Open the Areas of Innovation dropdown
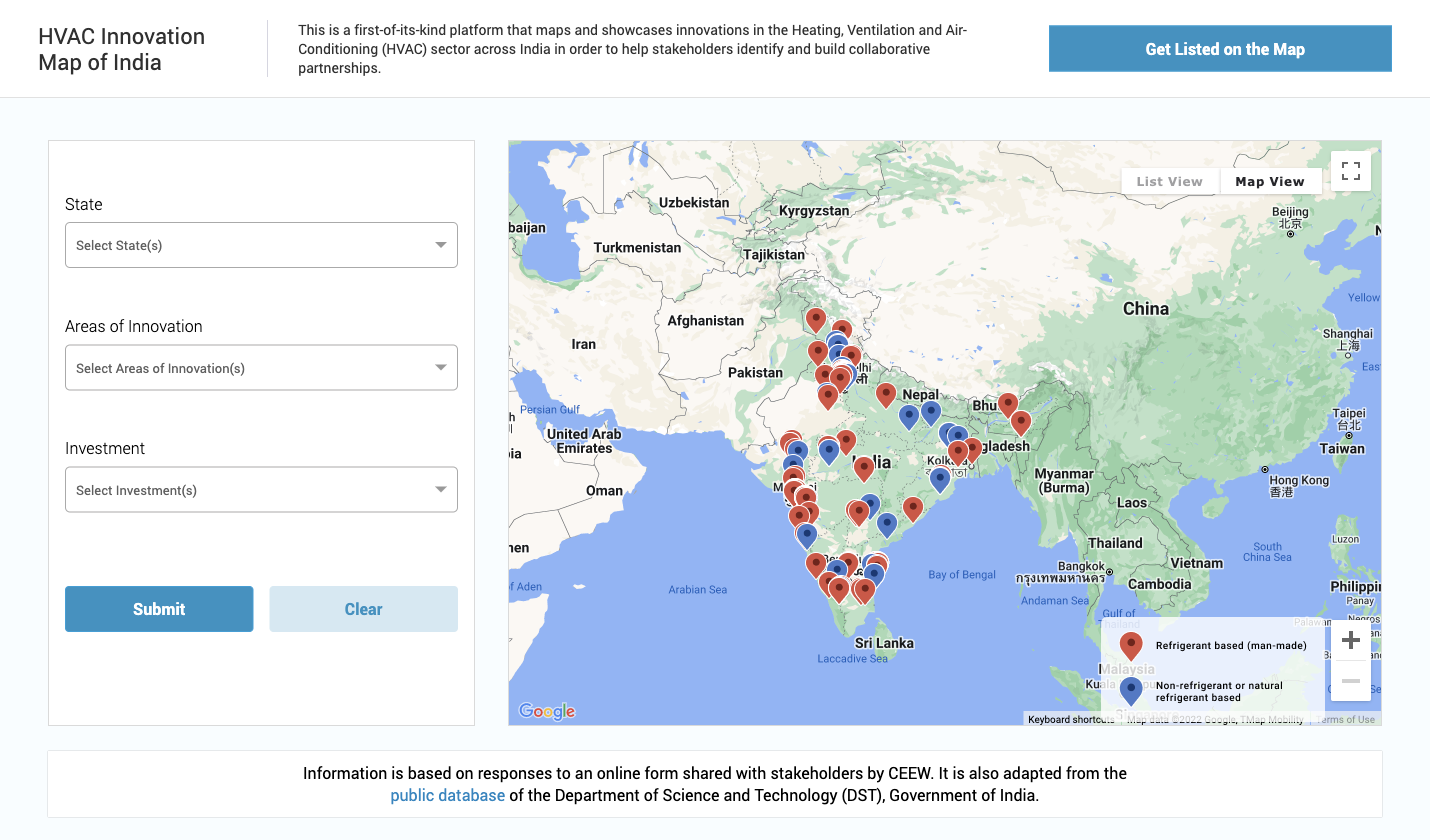This screenshot has height=840, width=1430. (x=261, y=367)
